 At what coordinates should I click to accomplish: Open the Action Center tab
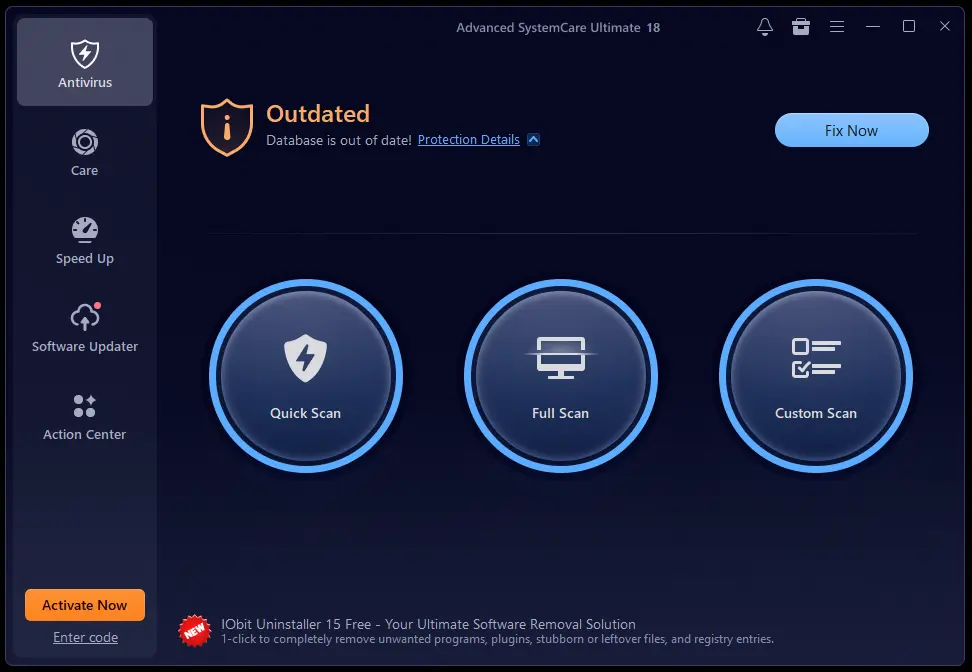[x=85, y=417]
